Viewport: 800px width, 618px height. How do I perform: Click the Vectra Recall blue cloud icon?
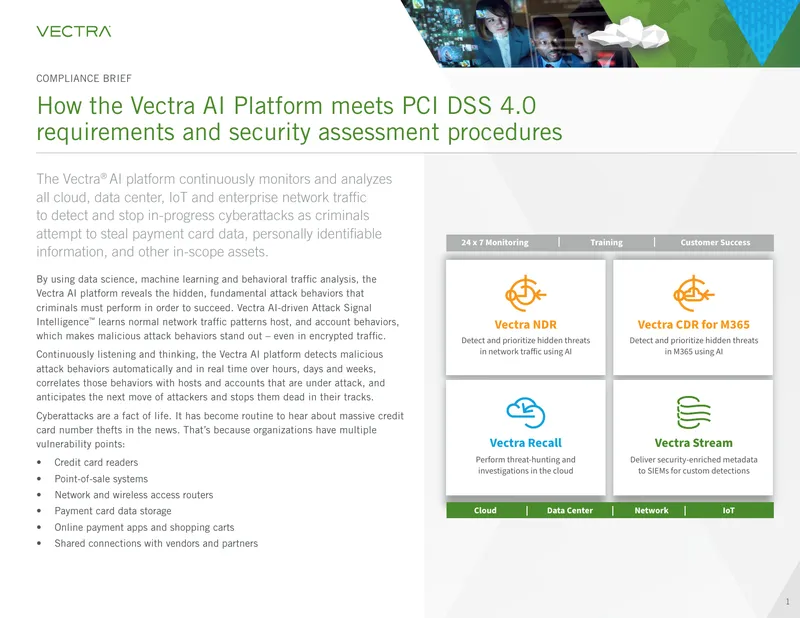[x=526, y=412]
